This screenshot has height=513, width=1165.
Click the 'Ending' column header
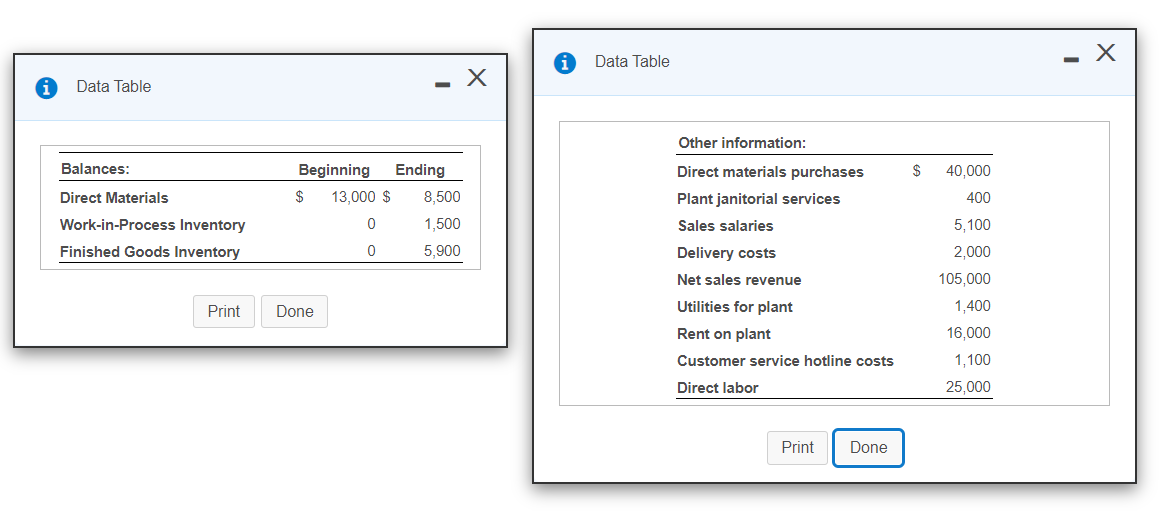[x=421, y=170]
